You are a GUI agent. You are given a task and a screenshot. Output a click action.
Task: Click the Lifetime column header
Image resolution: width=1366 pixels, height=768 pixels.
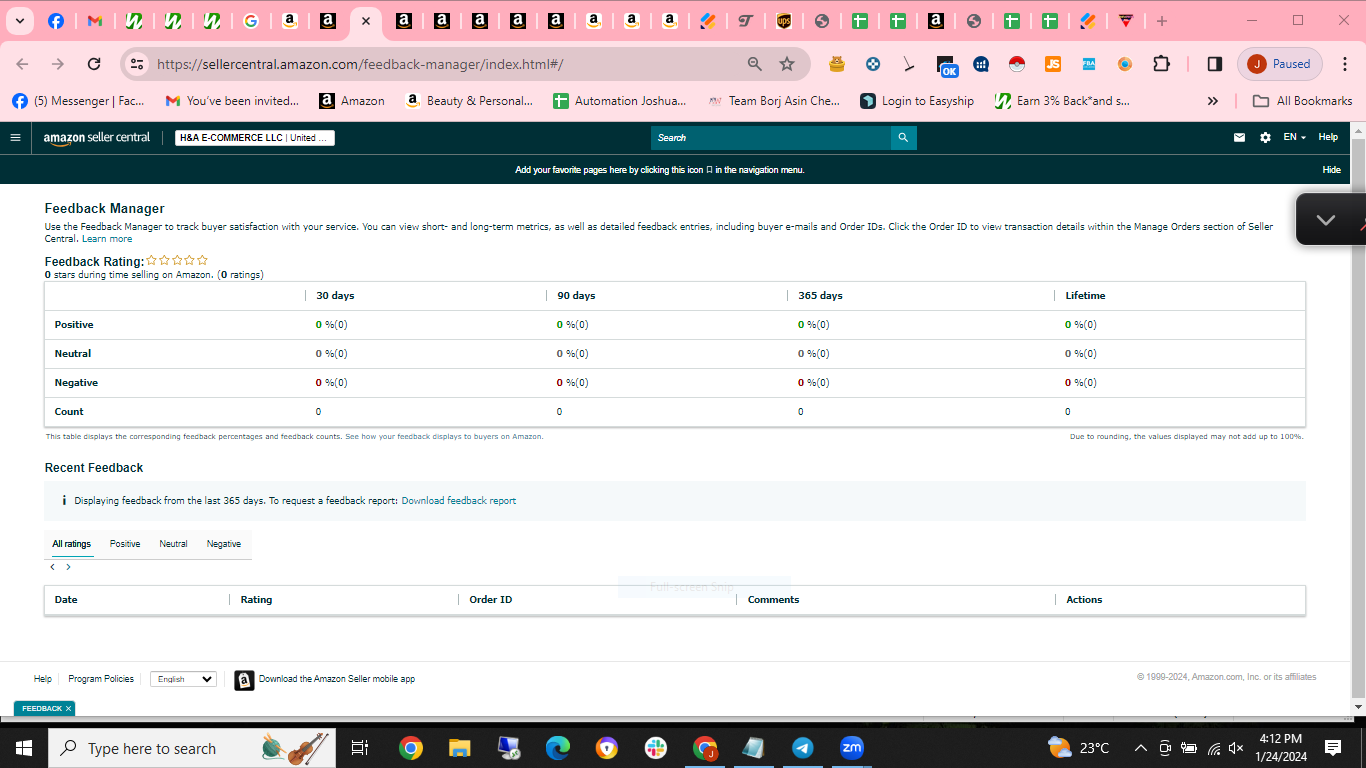(x=1085, y=296)
